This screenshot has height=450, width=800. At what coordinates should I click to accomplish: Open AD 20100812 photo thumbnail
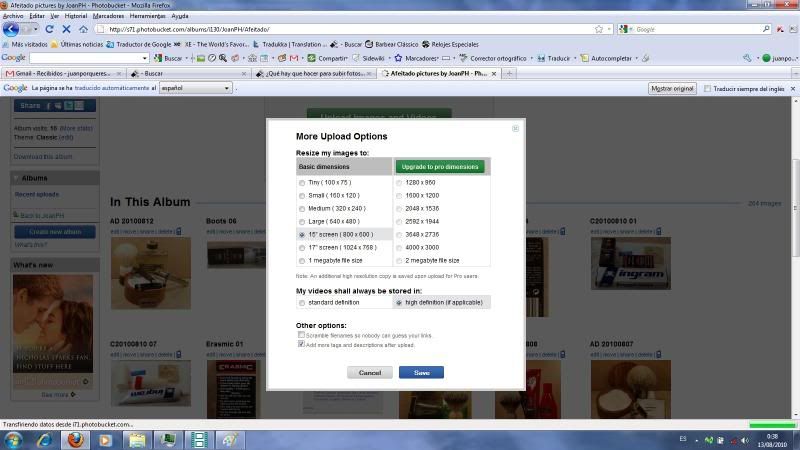coord(151,273)
